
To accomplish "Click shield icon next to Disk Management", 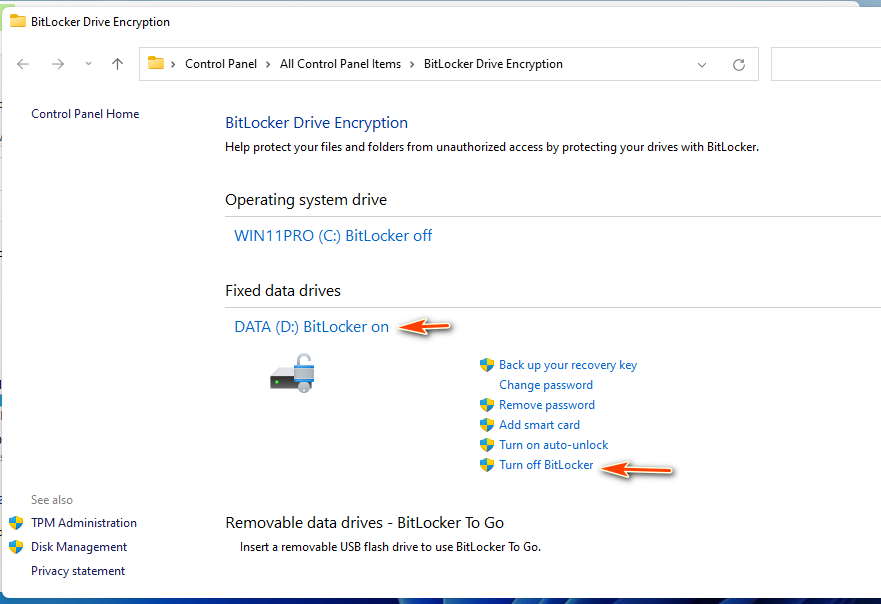I will (x=16, y=547).
